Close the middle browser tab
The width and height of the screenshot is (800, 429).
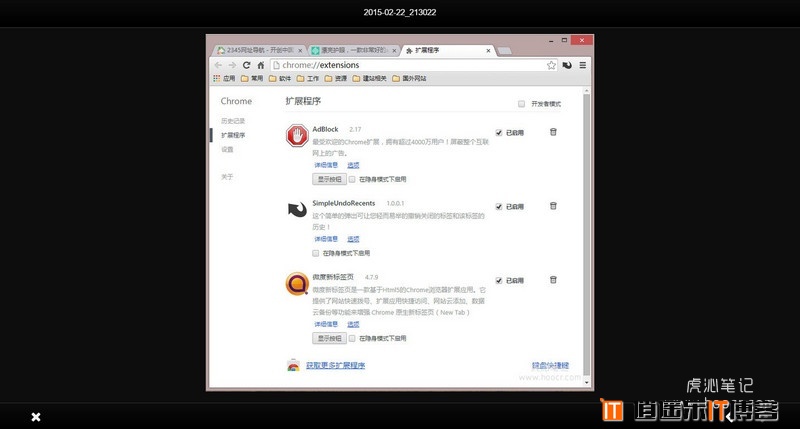[x=394, y=51]
